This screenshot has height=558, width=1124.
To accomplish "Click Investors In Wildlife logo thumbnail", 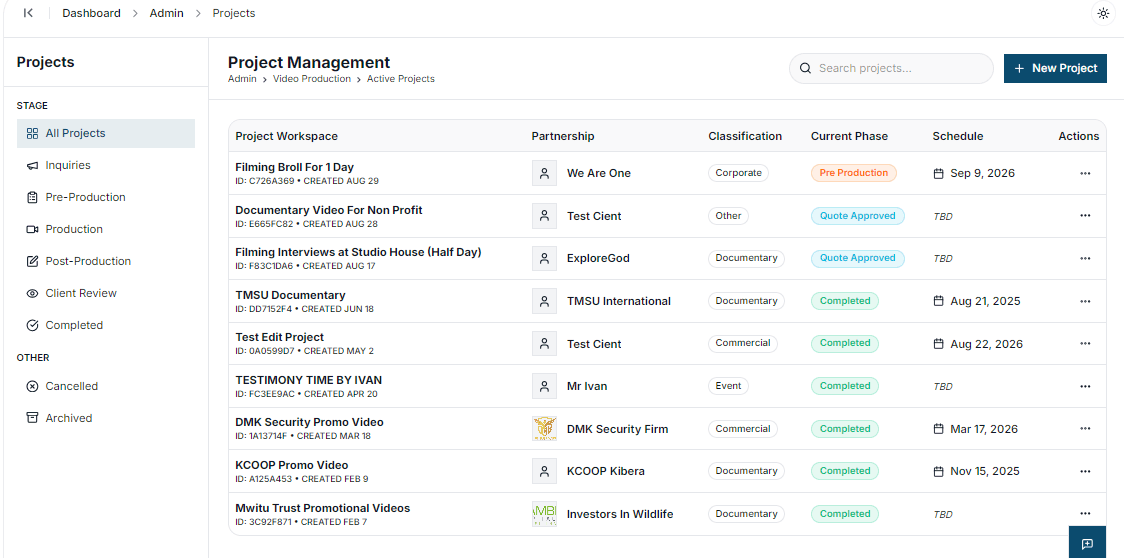I will [x=544, y=514].
